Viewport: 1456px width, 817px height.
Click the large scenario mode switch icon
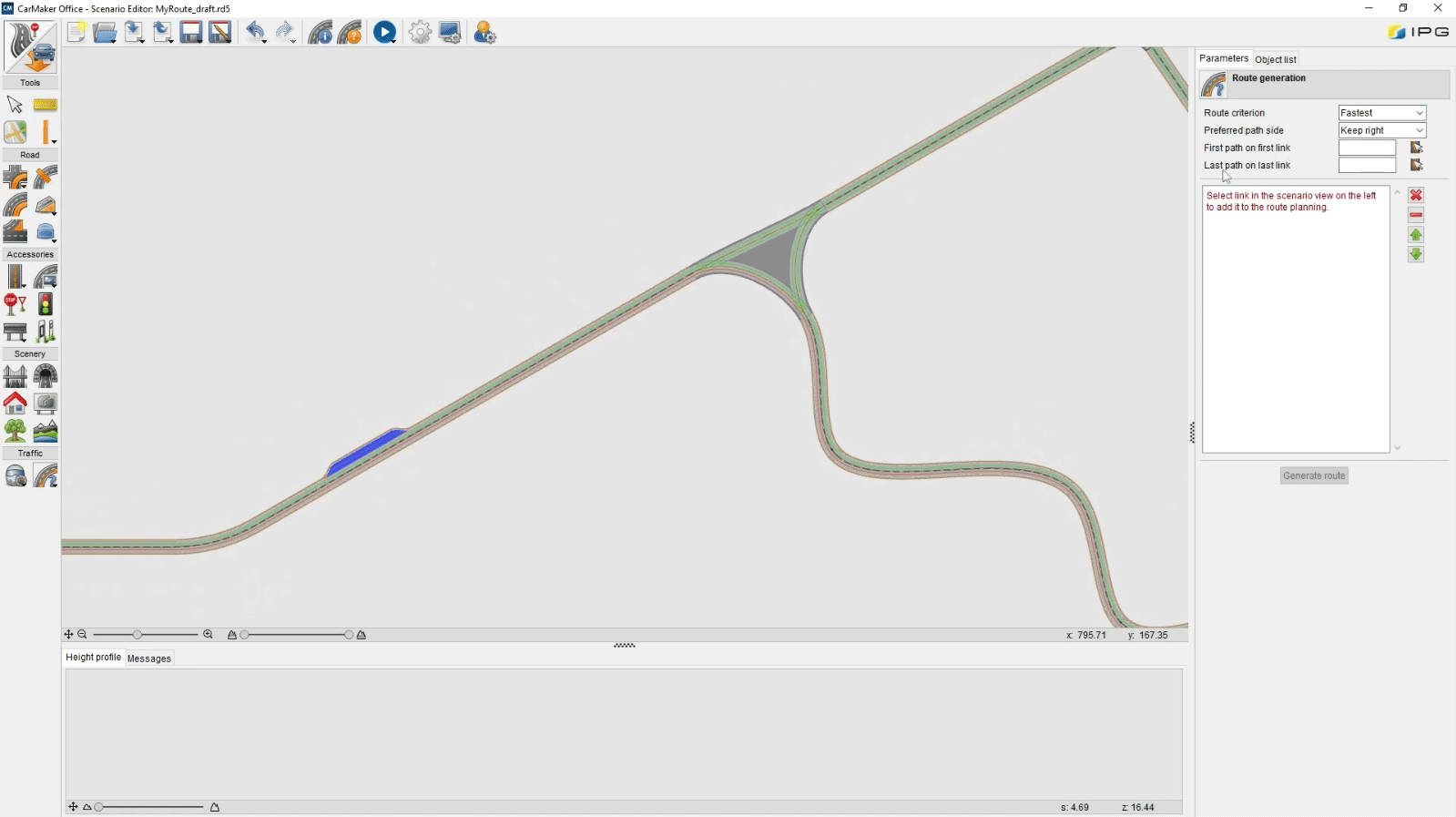click(x=30, y=47)
